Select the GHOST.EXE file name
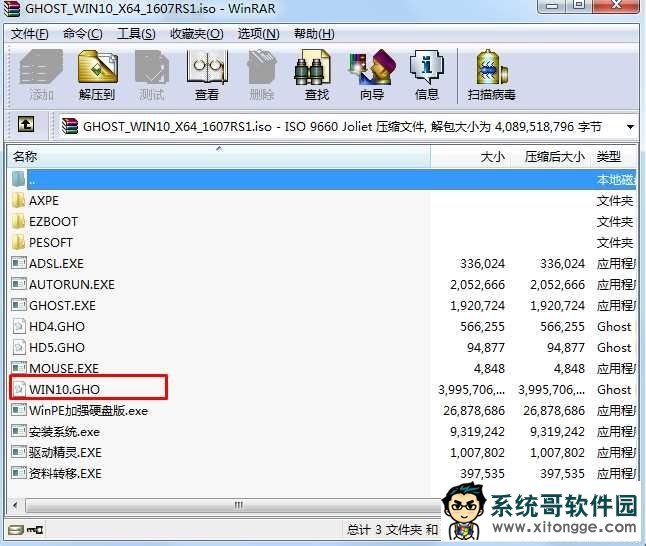646x546 pixels. click(x=62, y=305)
